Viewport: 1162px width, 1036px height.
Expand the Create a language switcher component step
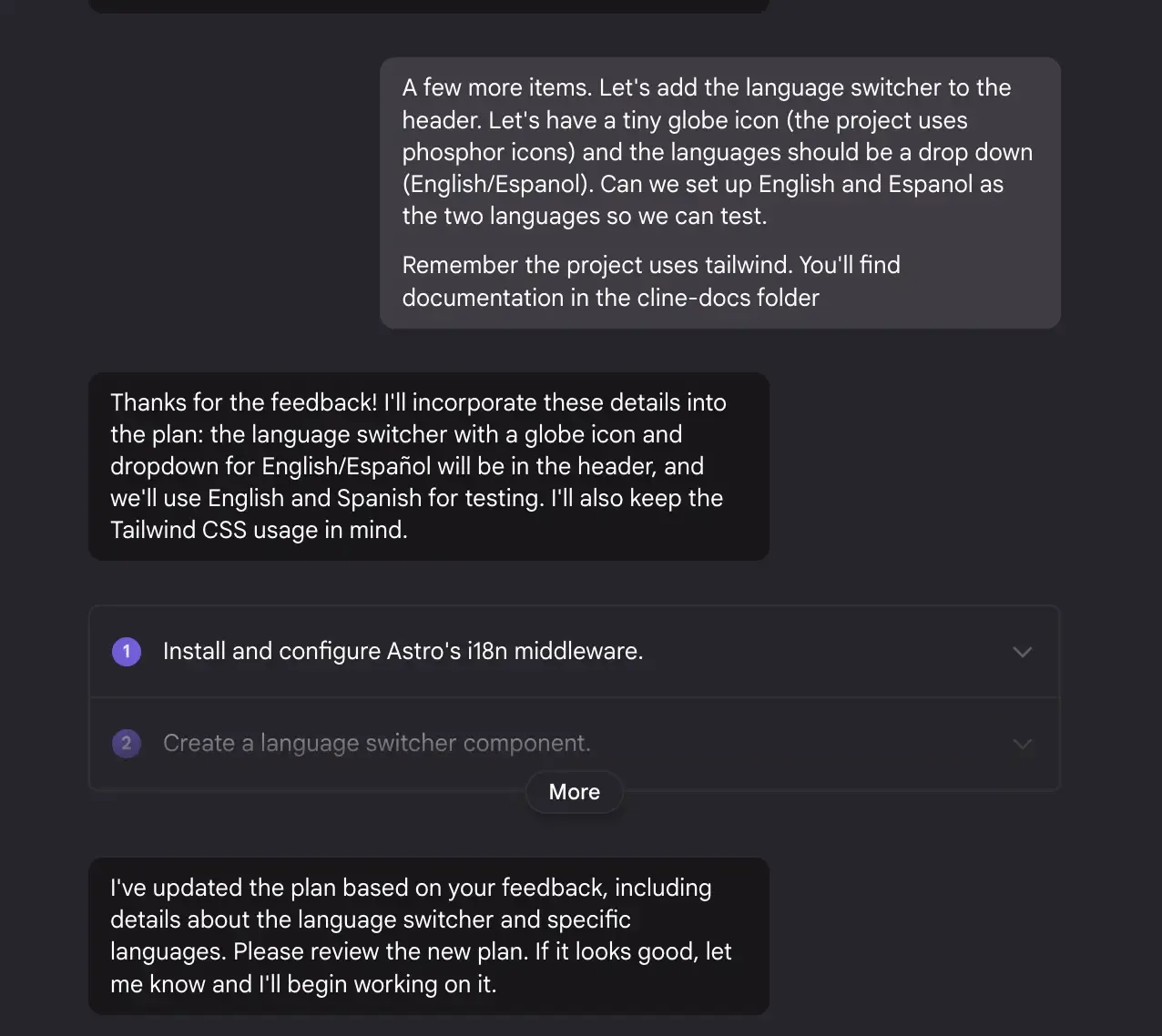pyautogui.click(x=1023, y=744)
